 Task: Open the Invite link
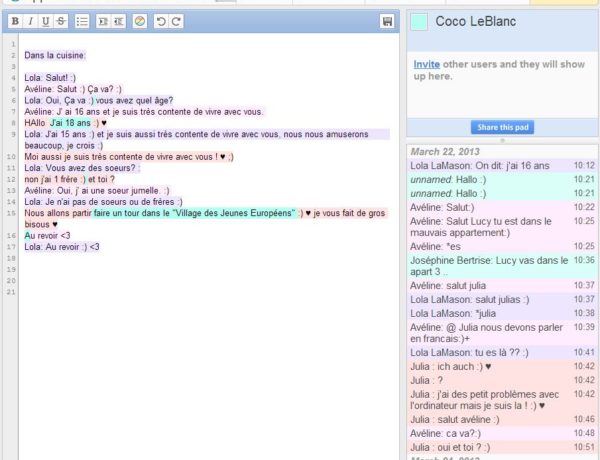(x=426, y=65)
